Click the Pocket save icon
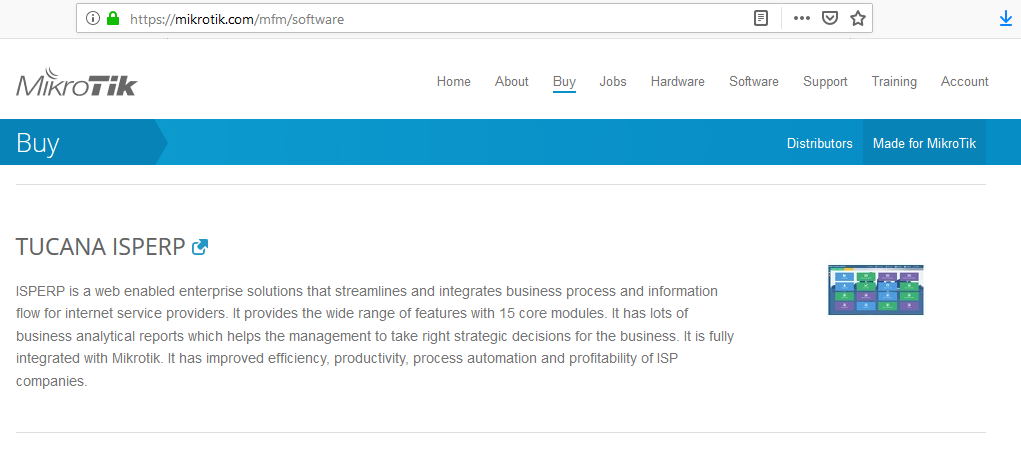The image size is (1021, 458). (830, 19)
